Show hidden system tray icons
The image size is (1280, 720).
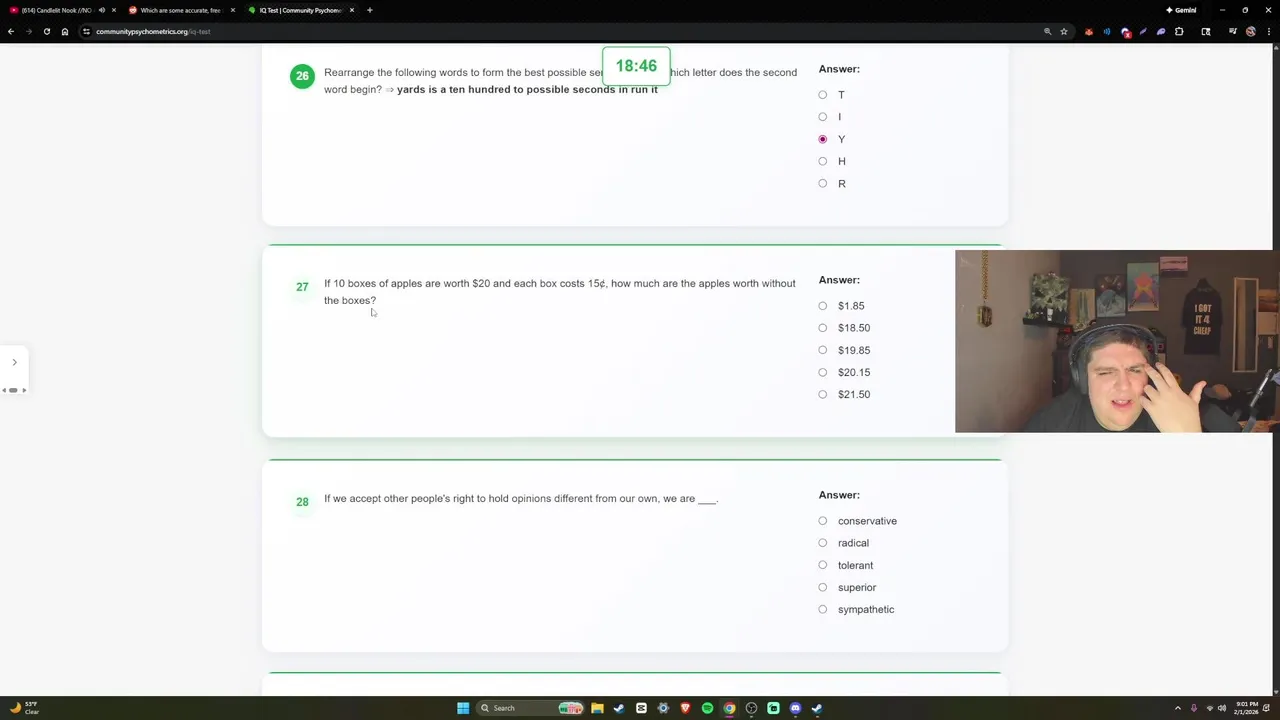(1177, 708)
